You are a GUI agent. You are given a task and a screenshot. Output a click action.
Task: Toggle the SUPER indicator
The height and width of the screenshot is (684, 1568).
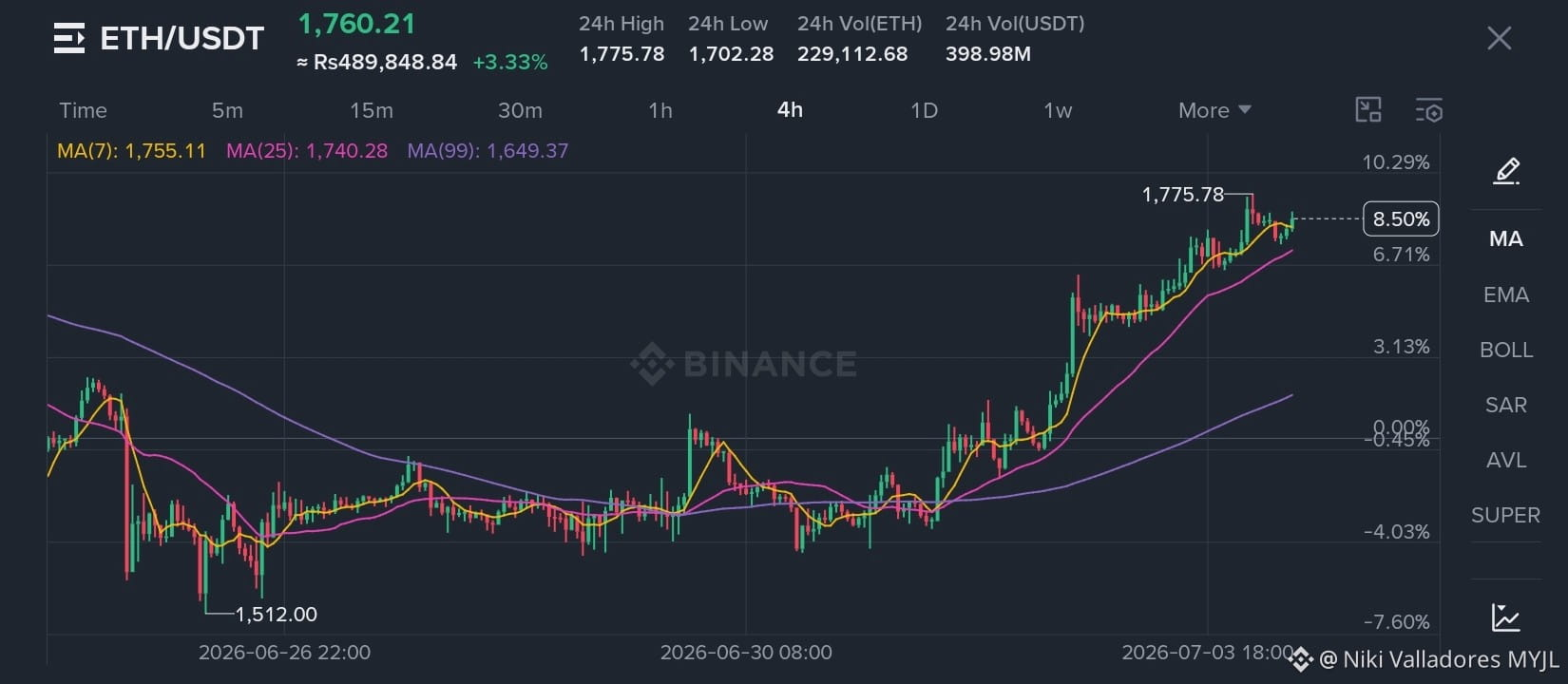(1505, 515)
